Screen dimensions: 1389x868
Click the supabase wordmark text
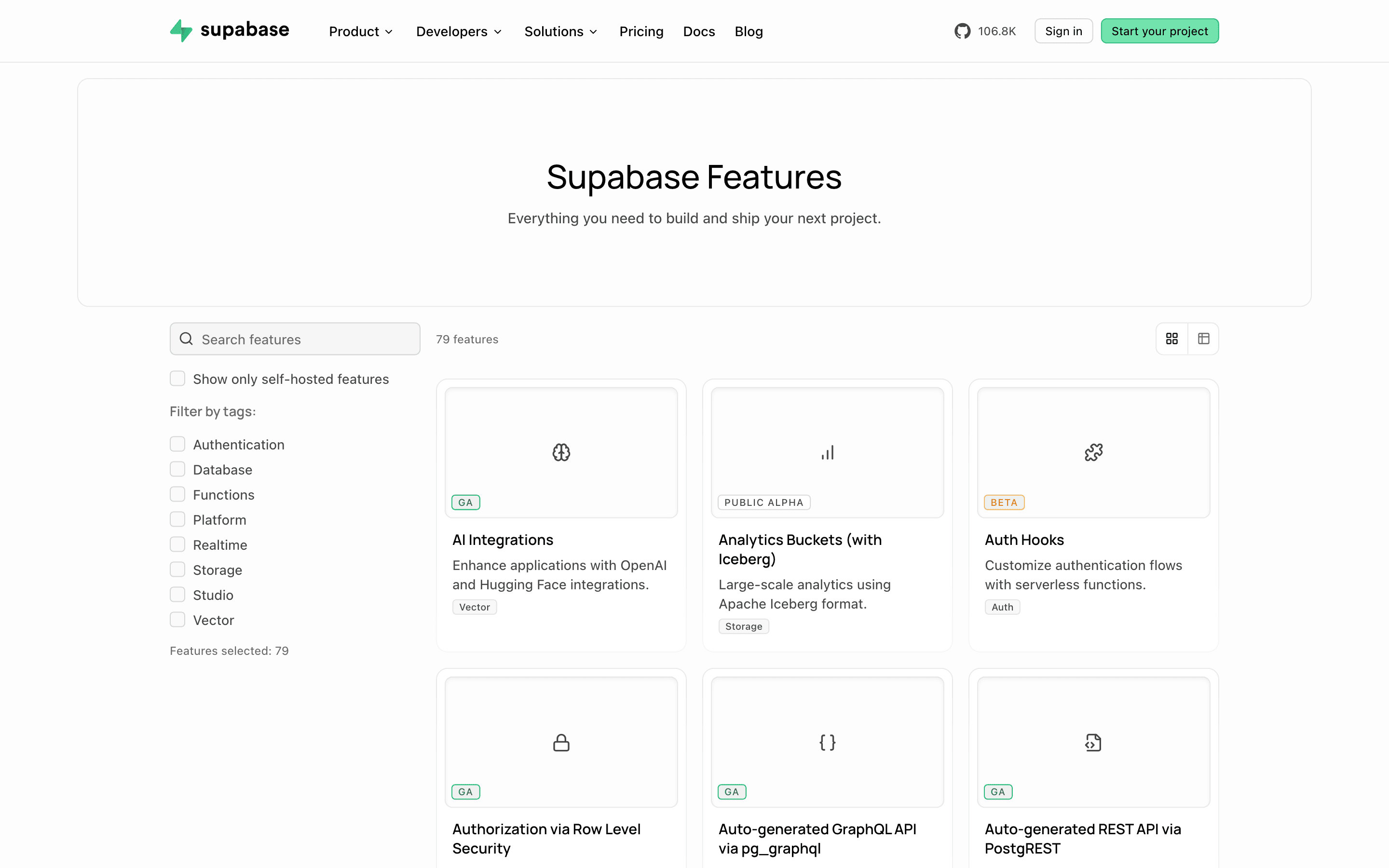[245, 30]
